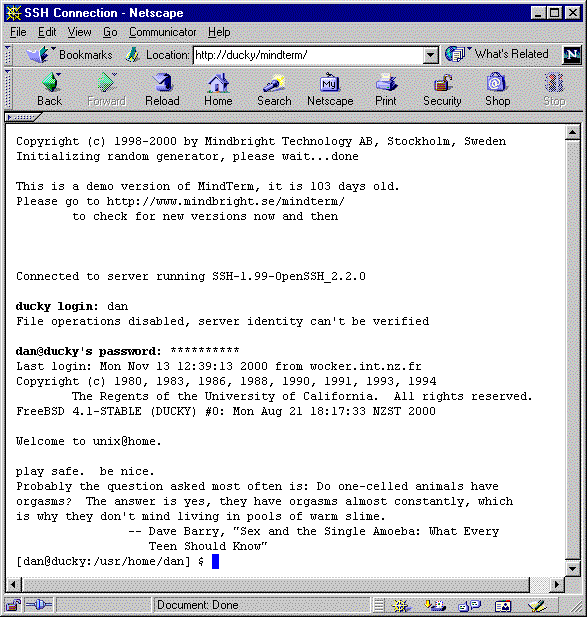Open the Bookmarks dropdown
The width and height of the screenshot is (587, 617).
tap(69, 55)
